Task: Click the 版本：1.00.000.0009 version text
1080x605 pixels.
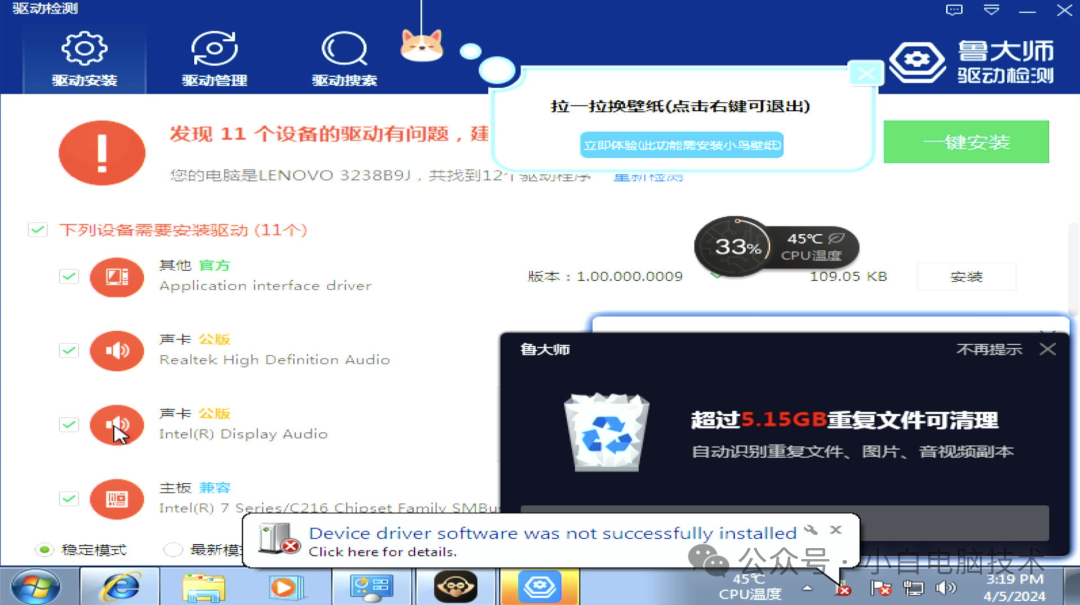Action: [x=605, y=276]
